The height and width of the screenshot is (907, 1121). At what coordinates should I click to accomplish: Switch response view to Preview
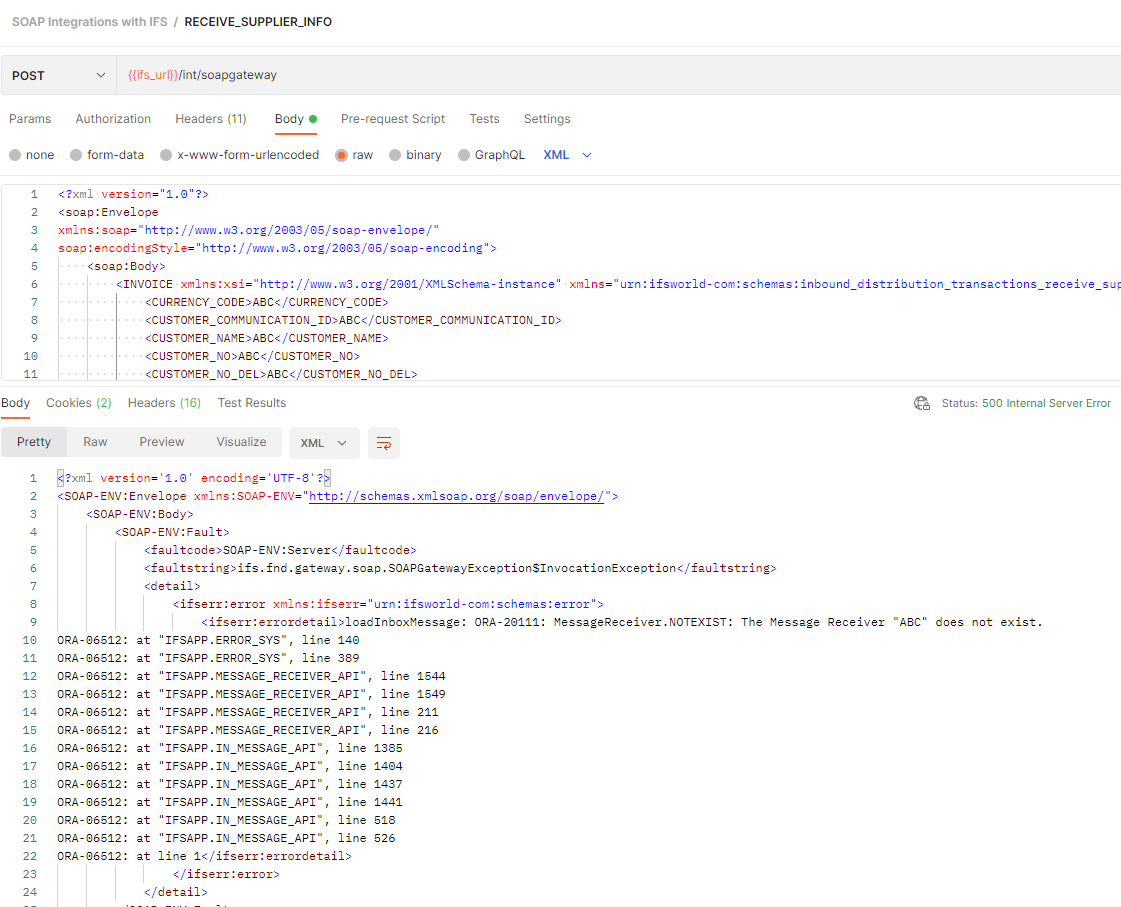[x=162, y=442]
